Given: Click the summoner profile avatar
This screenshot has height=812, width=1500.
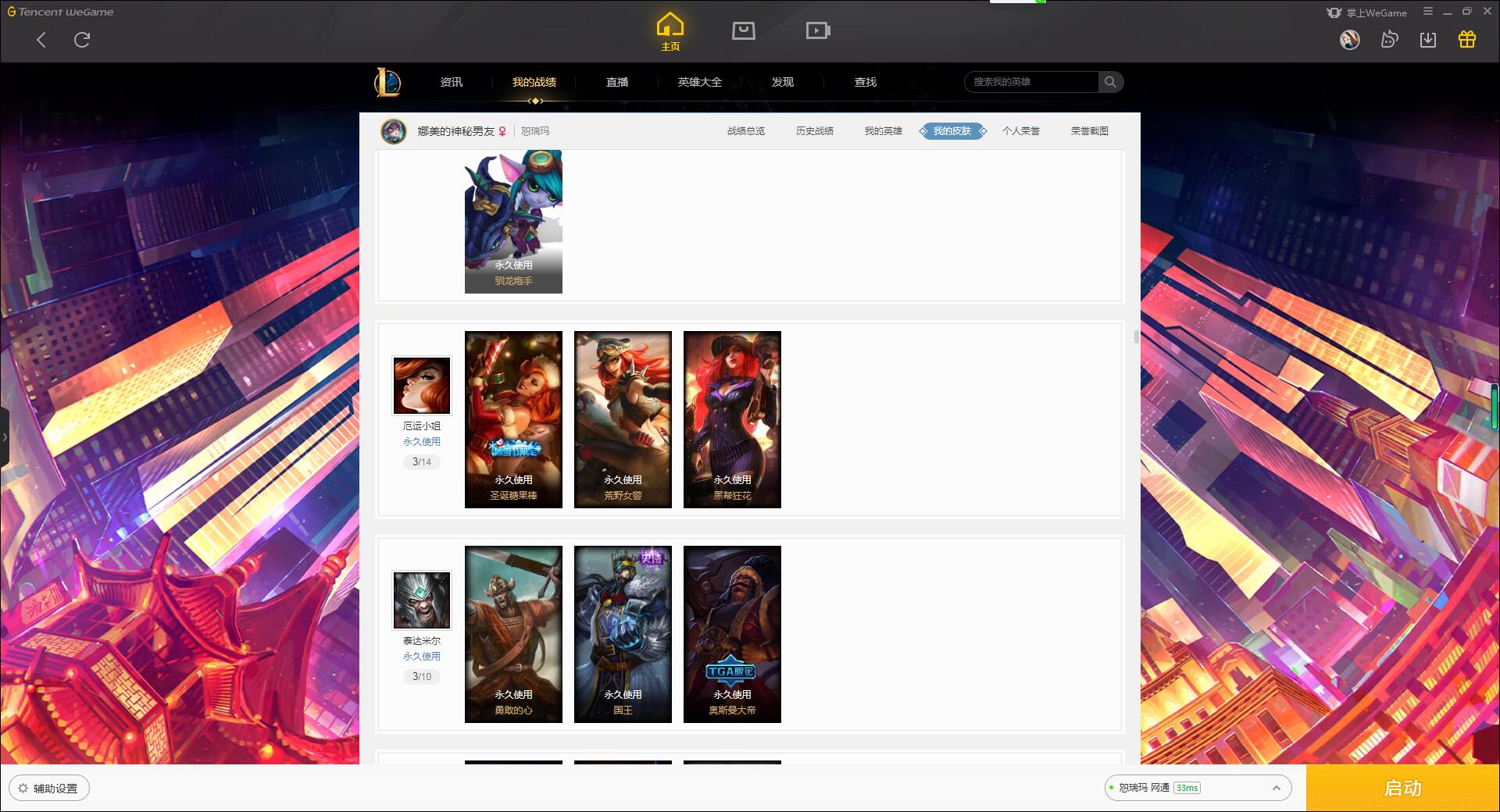Looking at the screenshot, I should pos(394,131).
